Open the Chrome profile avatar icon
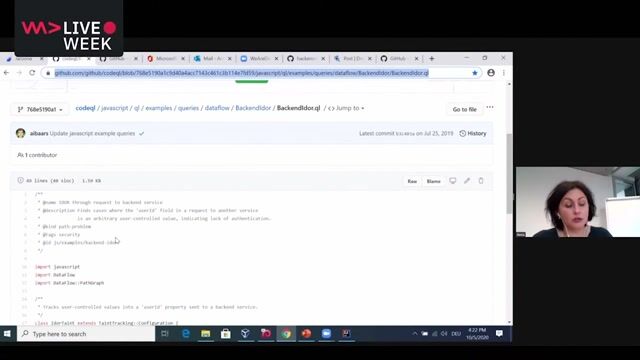 [x=491, y=73]
